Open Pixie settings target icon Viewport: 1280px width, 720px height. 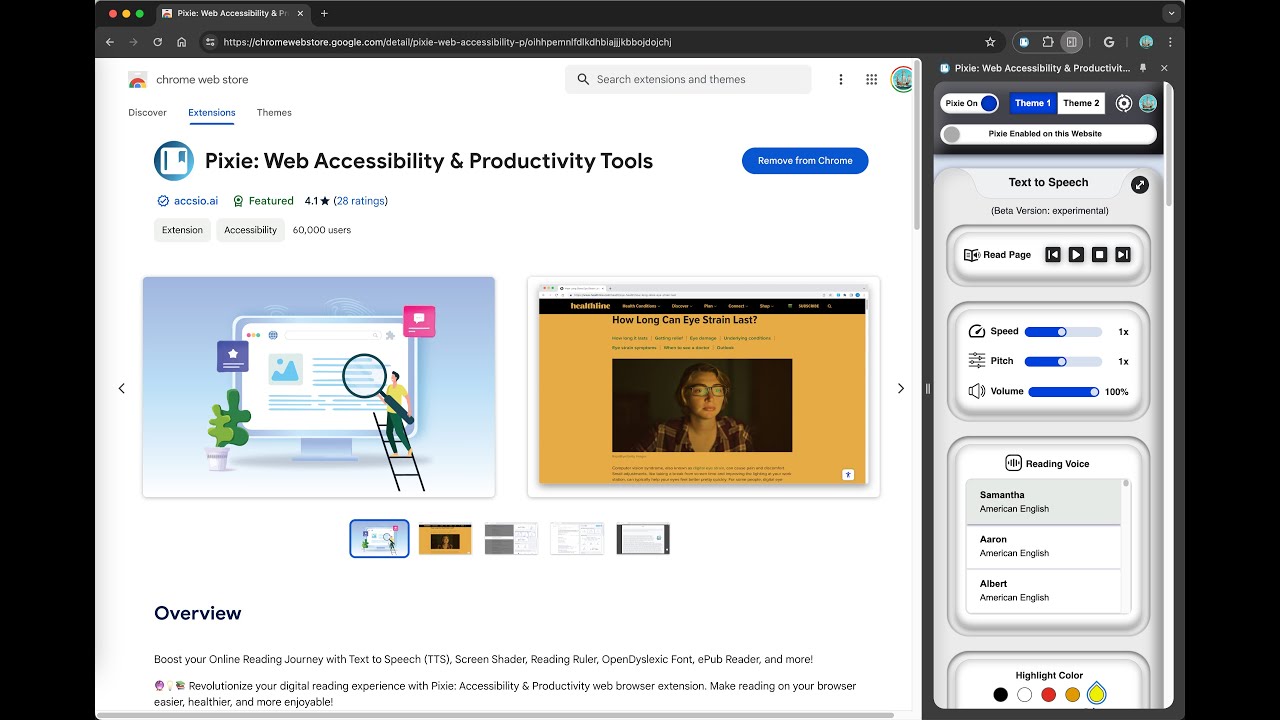tap(1124, 103)
